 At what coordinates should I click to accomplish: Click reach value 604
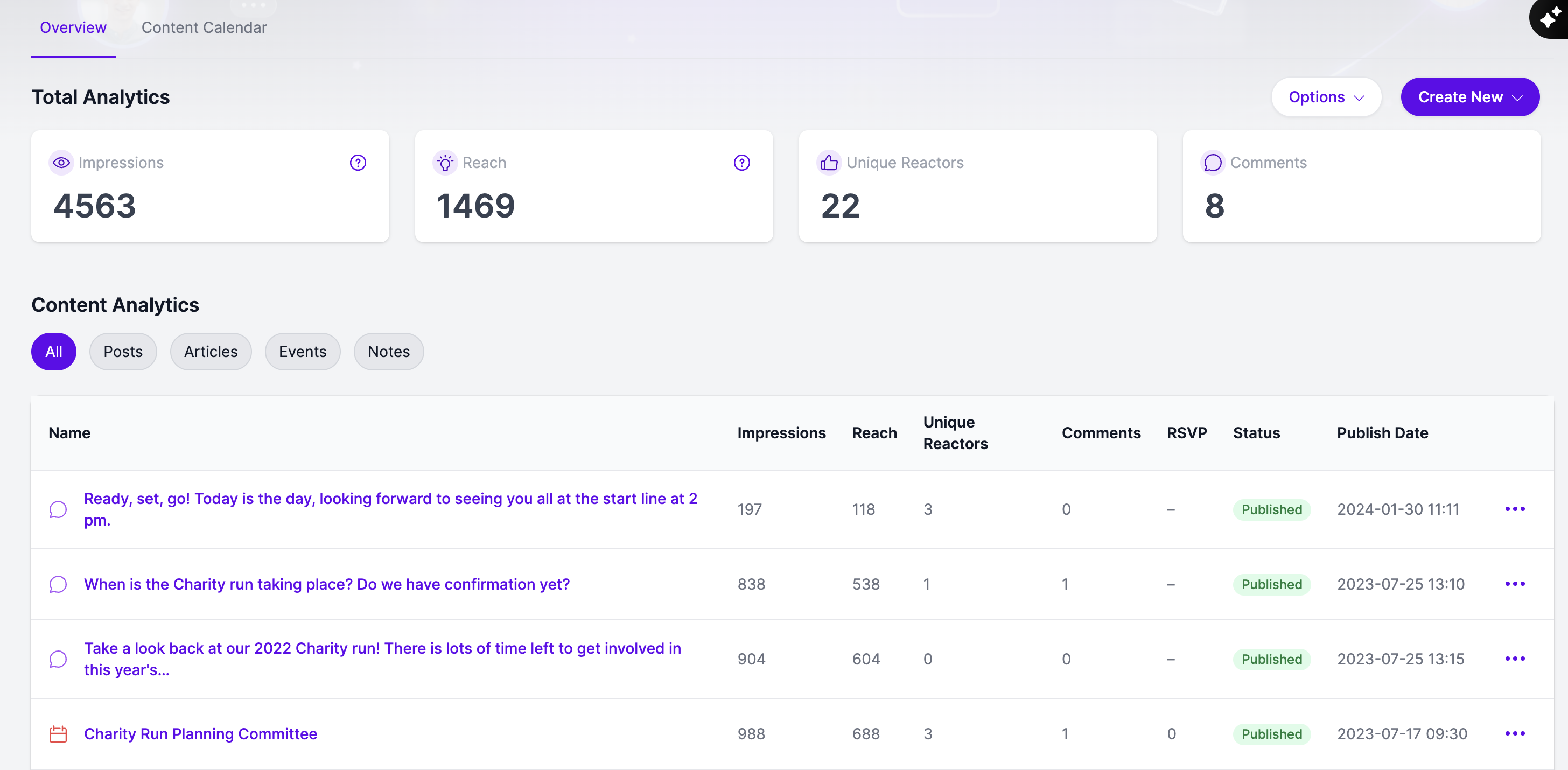865,659
